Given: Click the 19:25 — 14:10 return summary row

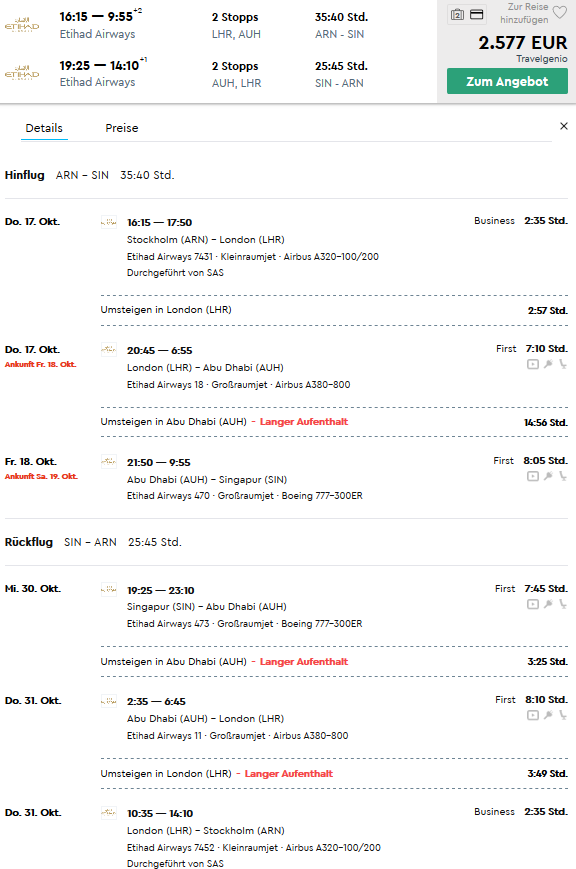Looking at the screenshot, I should pyautogui.click(x=218, y=74).
